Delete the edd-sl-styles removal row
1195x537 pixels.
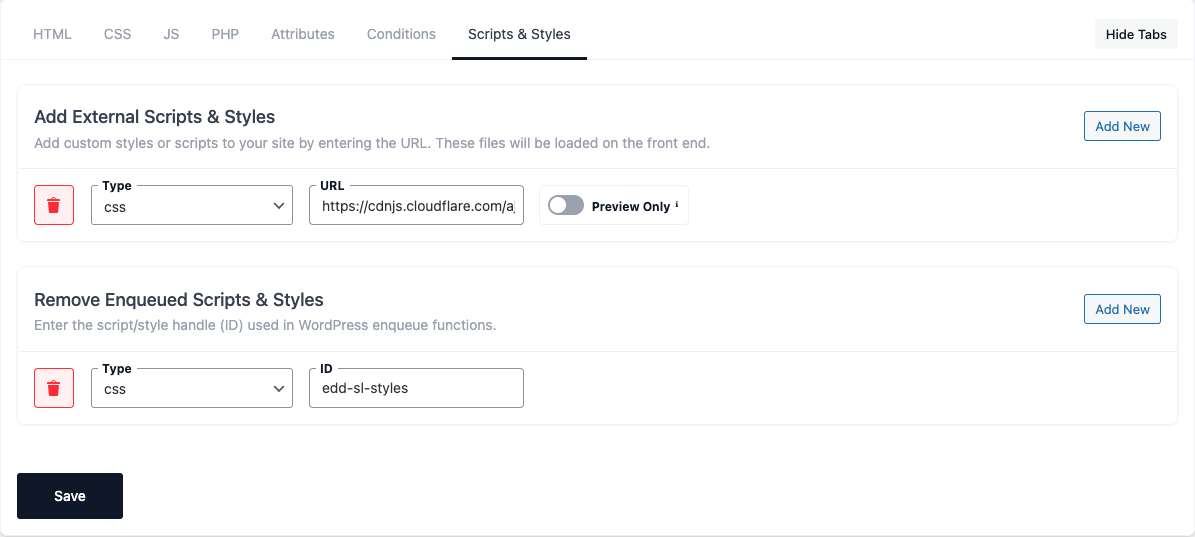click(54, 388)
